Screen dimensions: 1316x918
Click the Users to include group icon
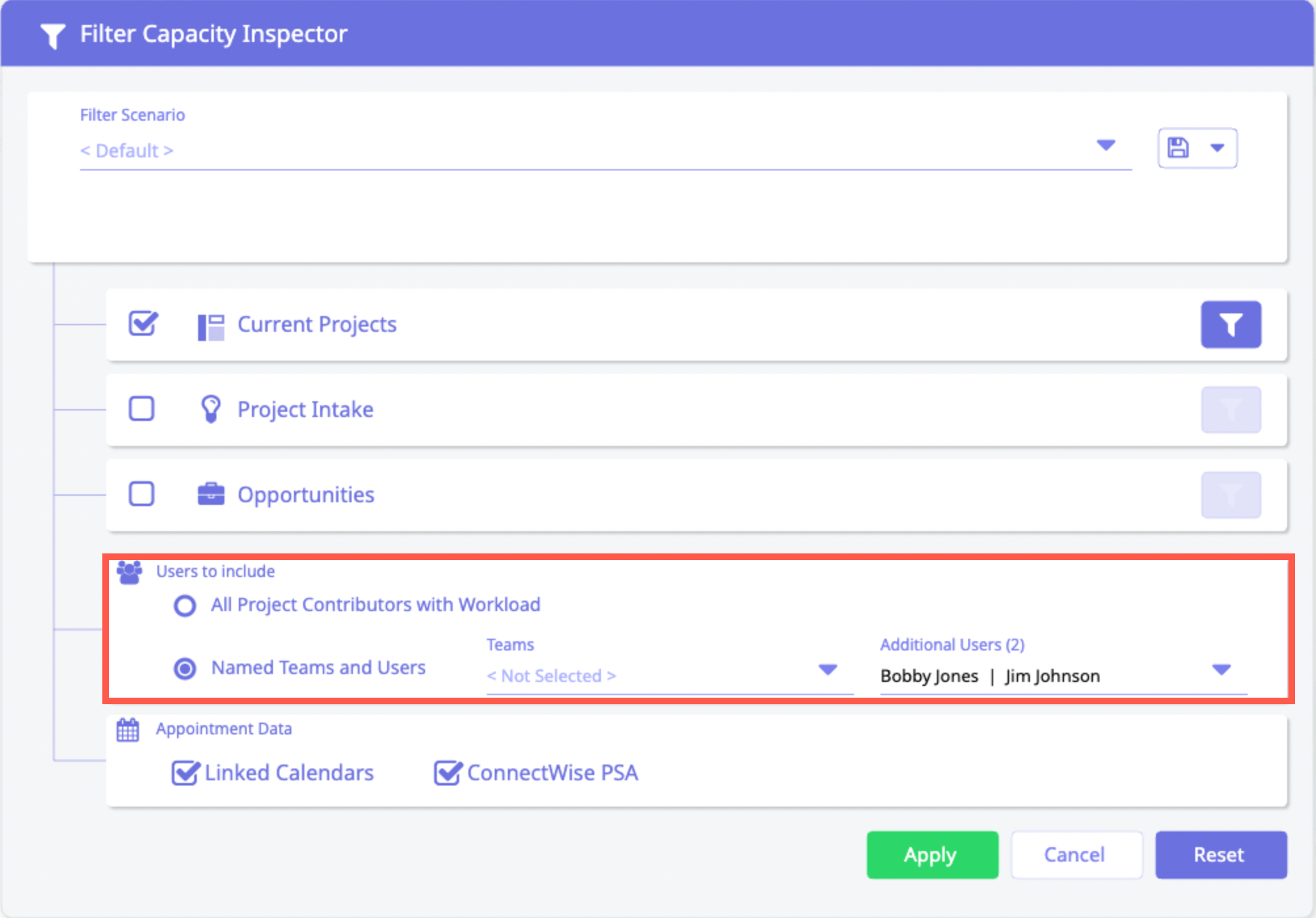pyautogui.click(x=129, y=572)
